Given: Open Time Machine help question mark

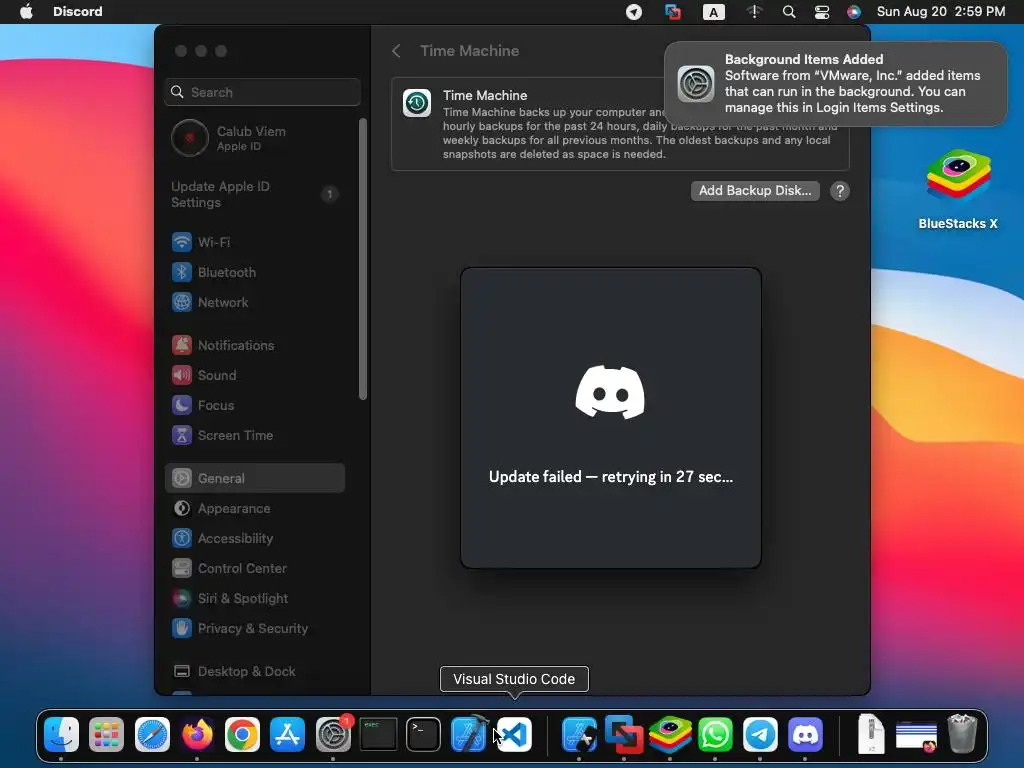Looking at the screenshot, I should [840, 191].
